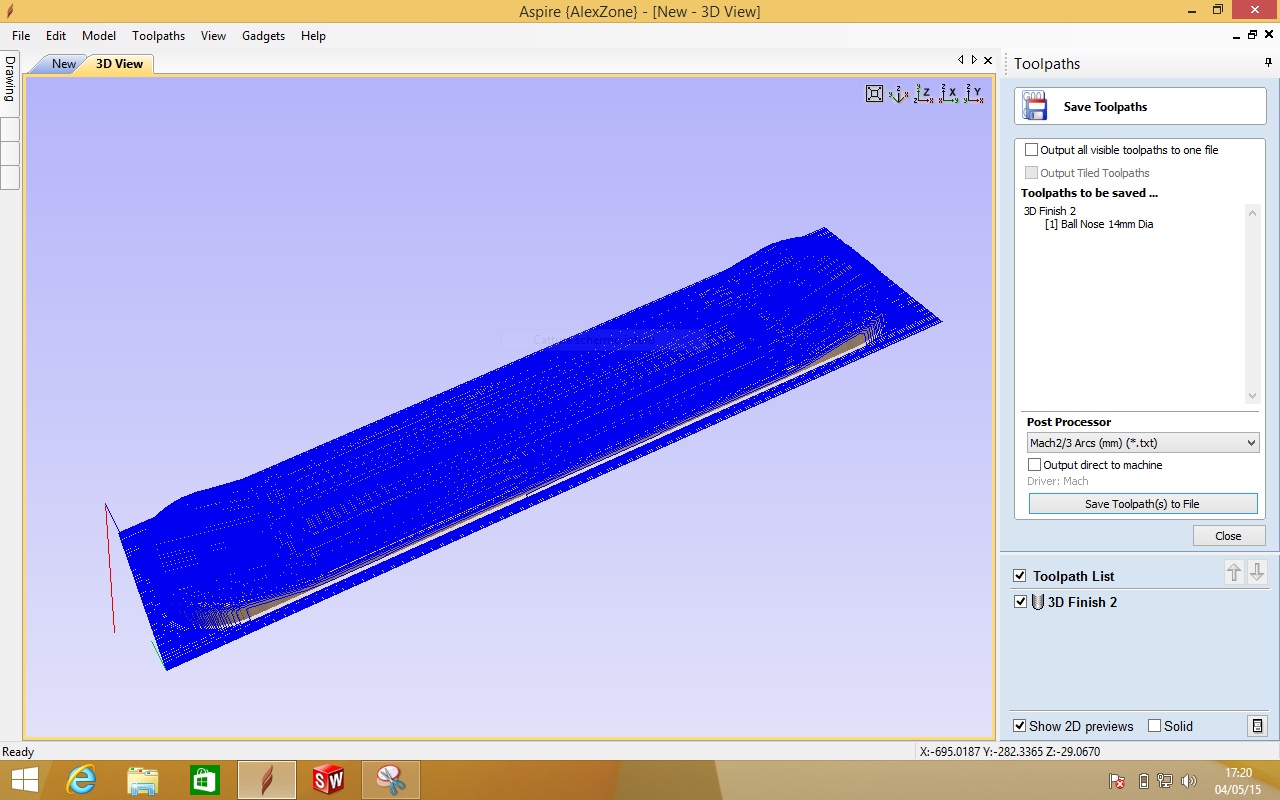This screenshot has height=800, width=1280.
Task: Open the Help menu
Action: tap(314, 35)
